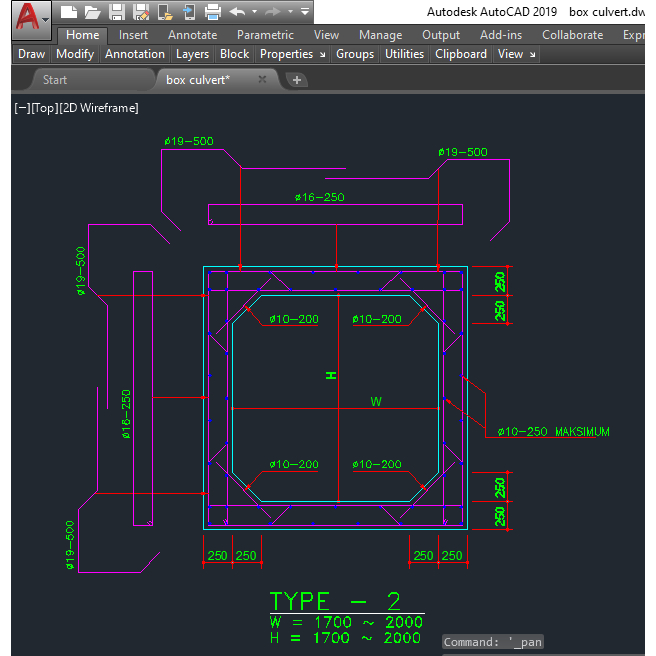Open from Web & Mobile icon
Screen dimensions: 656x656
point(165,12)
